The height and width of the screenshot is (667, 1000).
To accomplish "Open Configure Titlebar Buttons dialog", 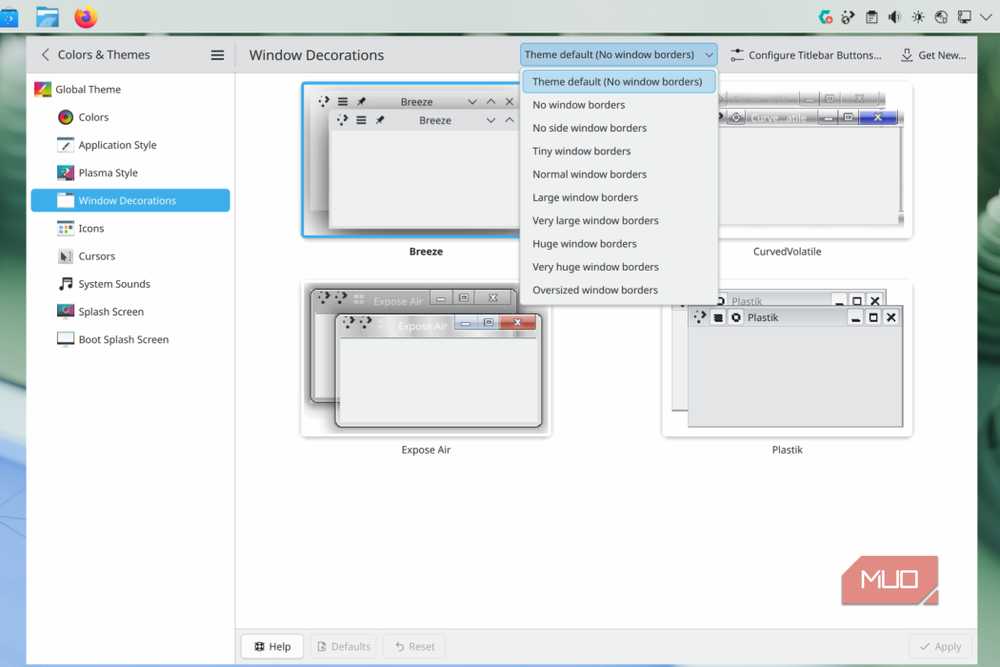I will click(x=806, y=55).
